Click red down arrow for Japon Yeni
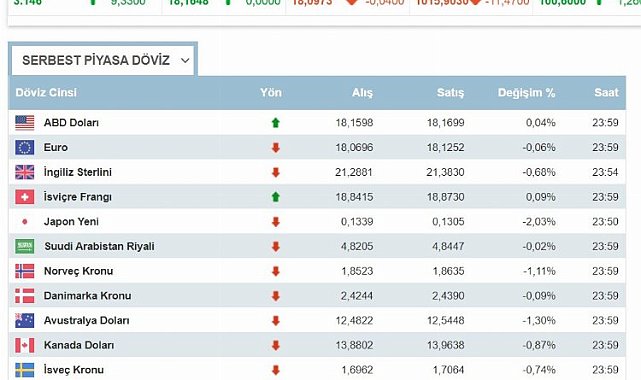 276,222
